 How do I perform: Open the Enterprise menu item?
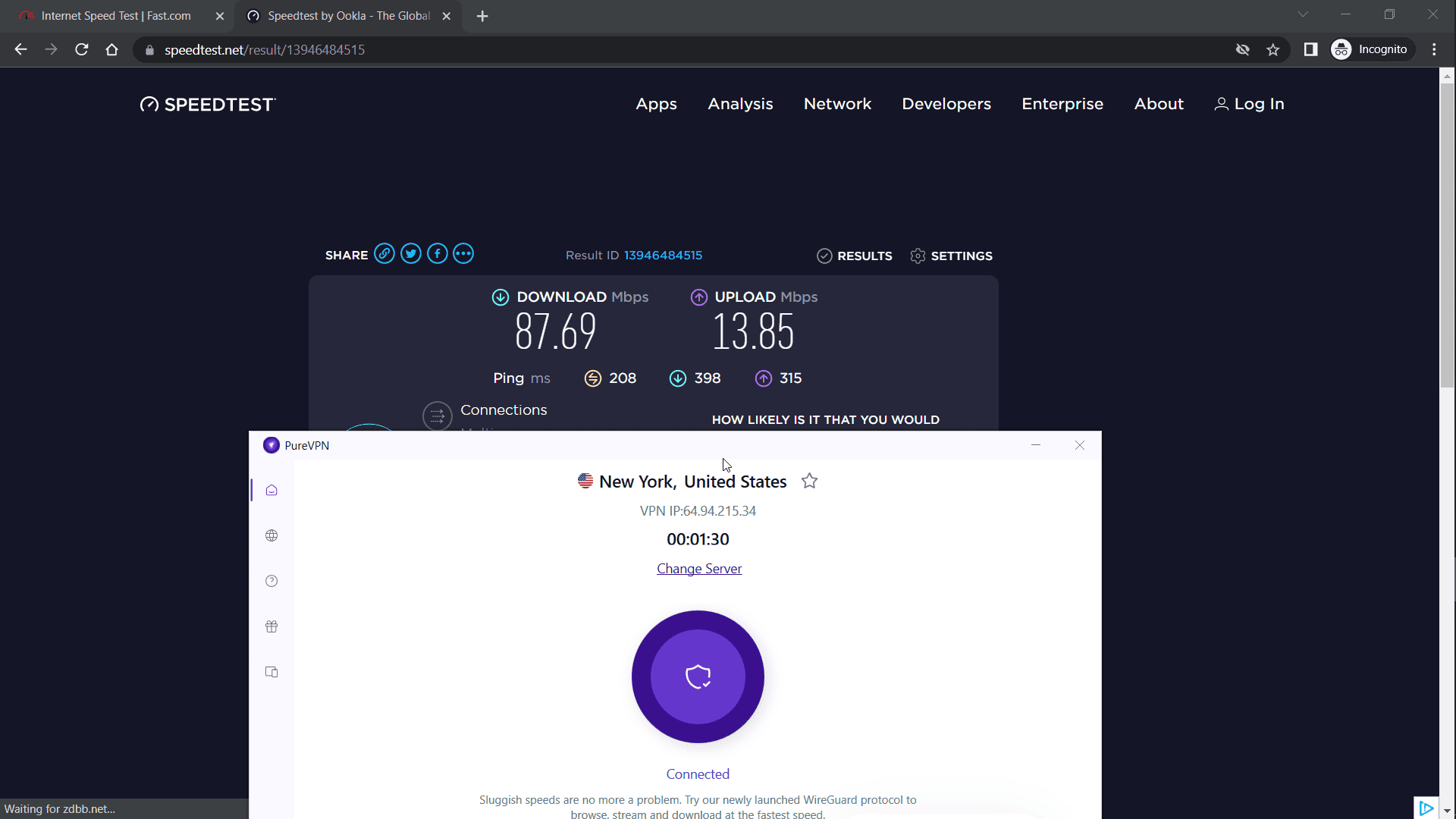tap(1062, 104)
